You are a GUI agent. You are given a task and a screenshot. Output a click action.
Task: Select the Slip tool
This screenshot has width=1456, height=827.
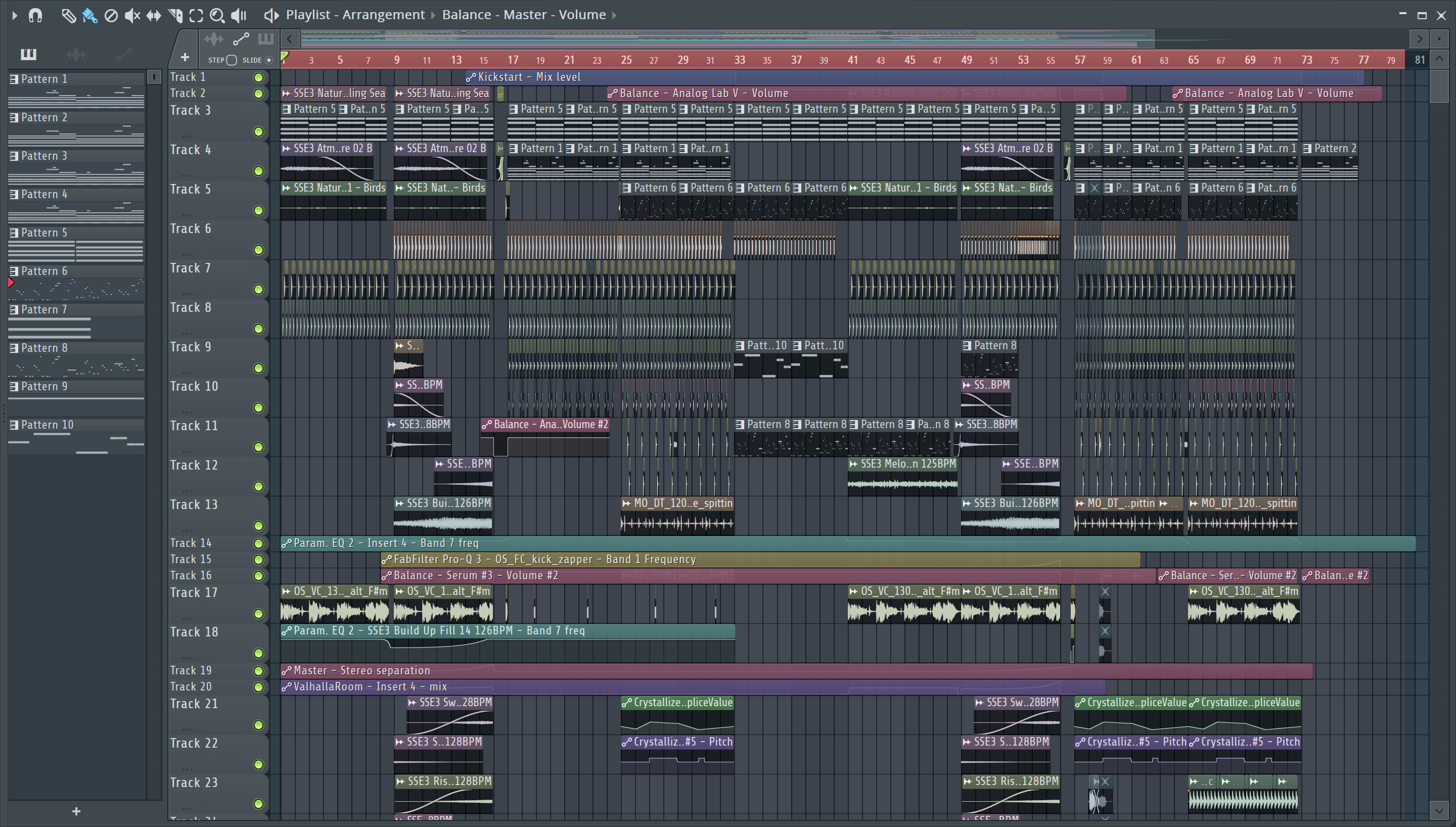(153, 15)
